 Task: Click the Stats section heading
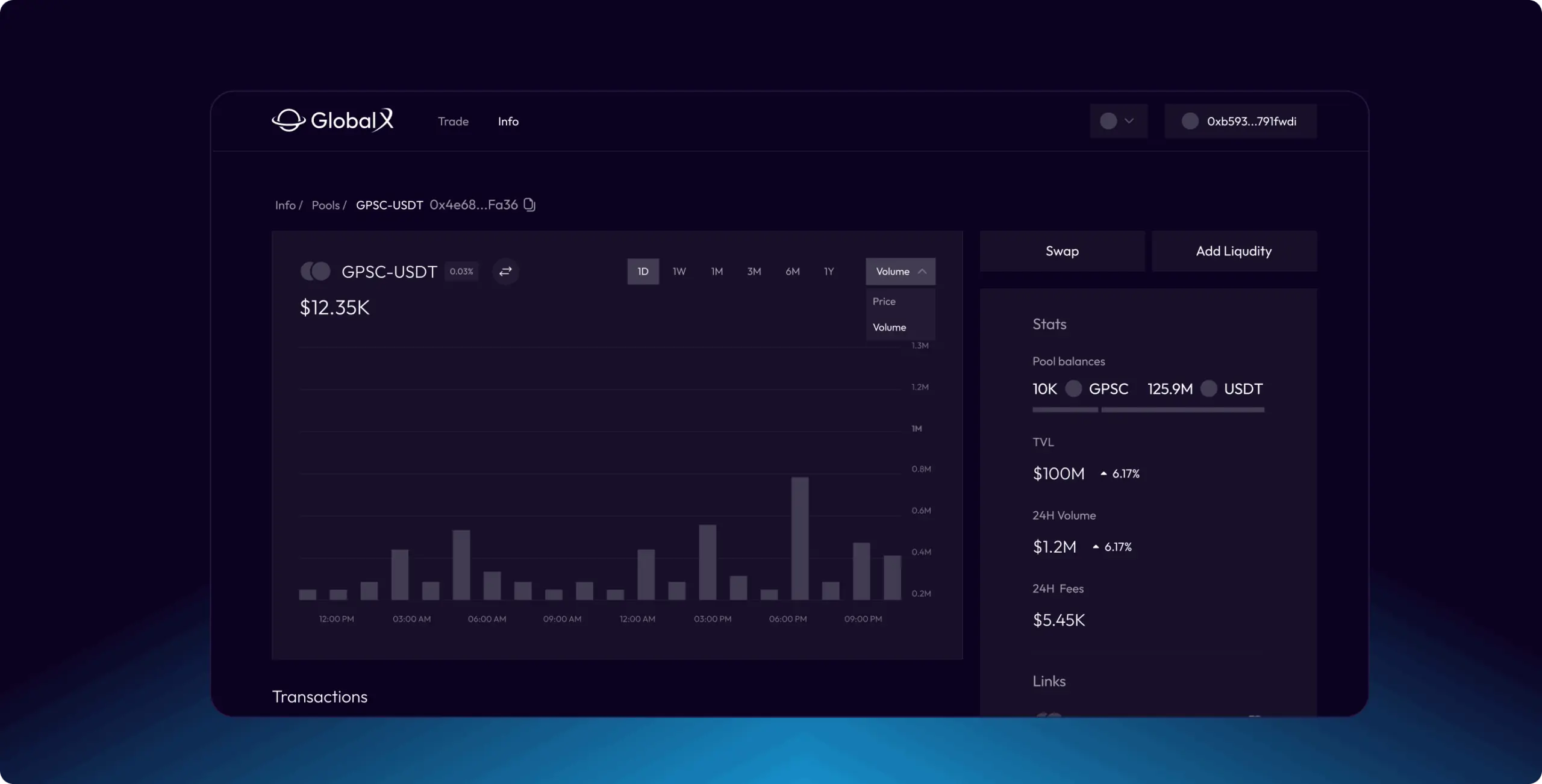tap(1049, 324)
